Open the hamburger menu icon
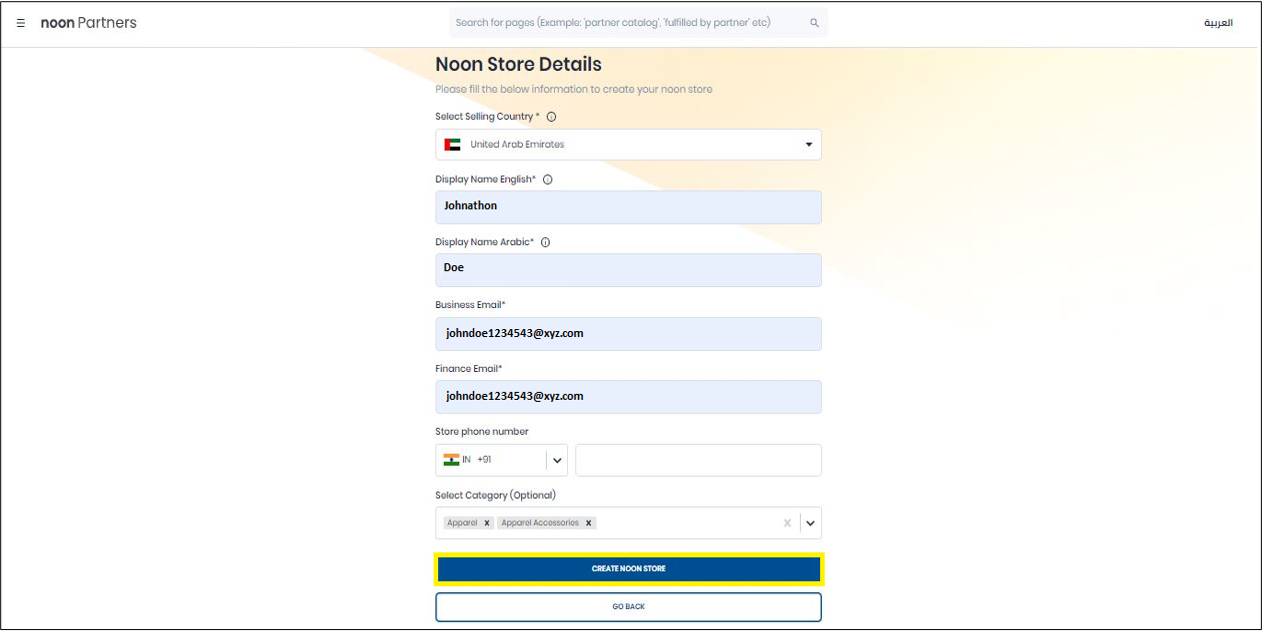The image size is (1264, 633). pos(21,23)
